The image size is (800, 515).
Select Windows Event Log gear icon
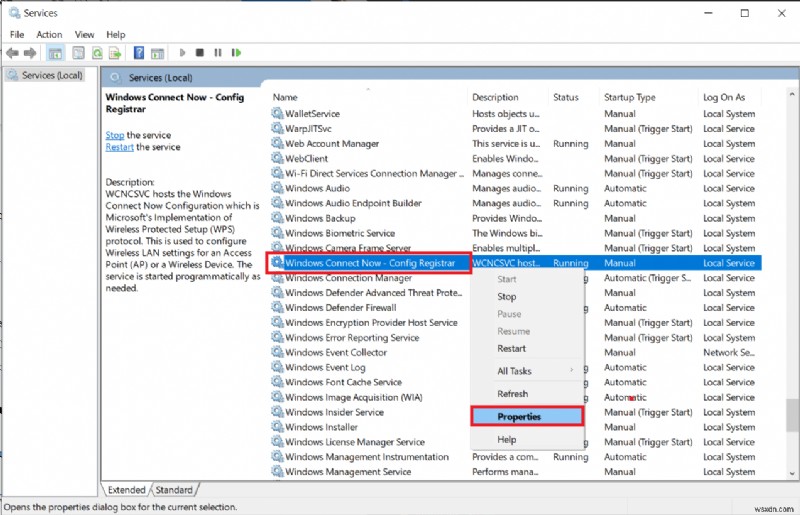coord(277,367)
